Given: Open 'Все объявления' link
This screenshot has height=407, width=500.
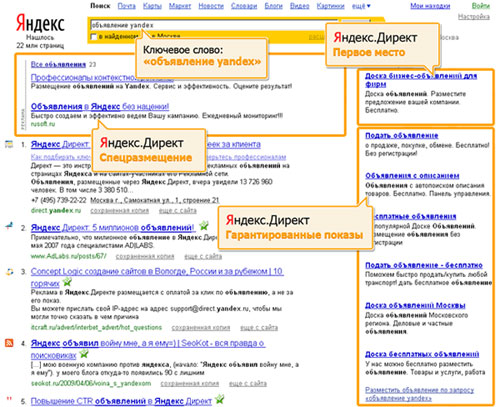Looking at the screenshot, I should [58, 64].
